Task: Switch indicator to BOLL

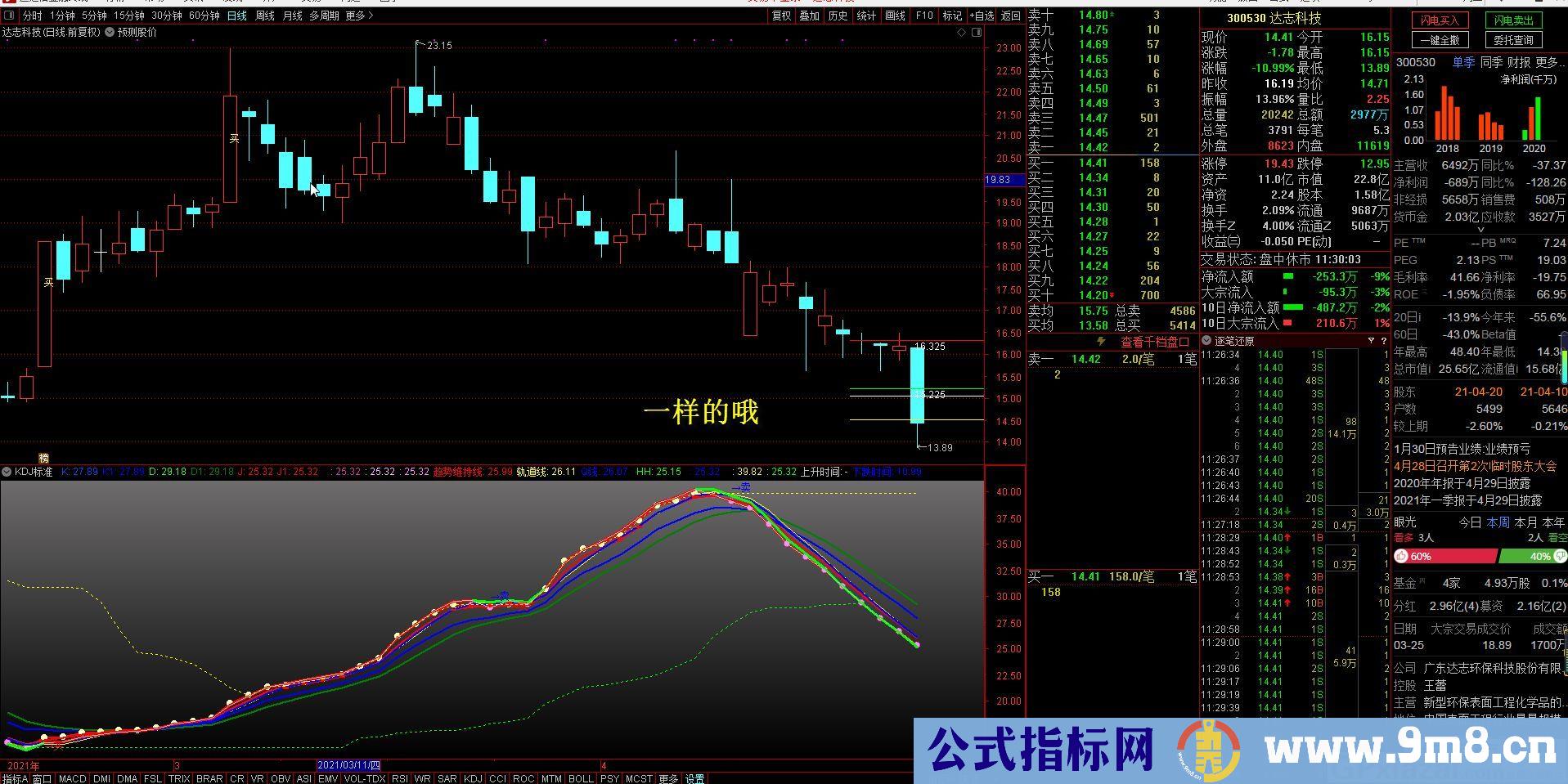Action: pos(581,778)
